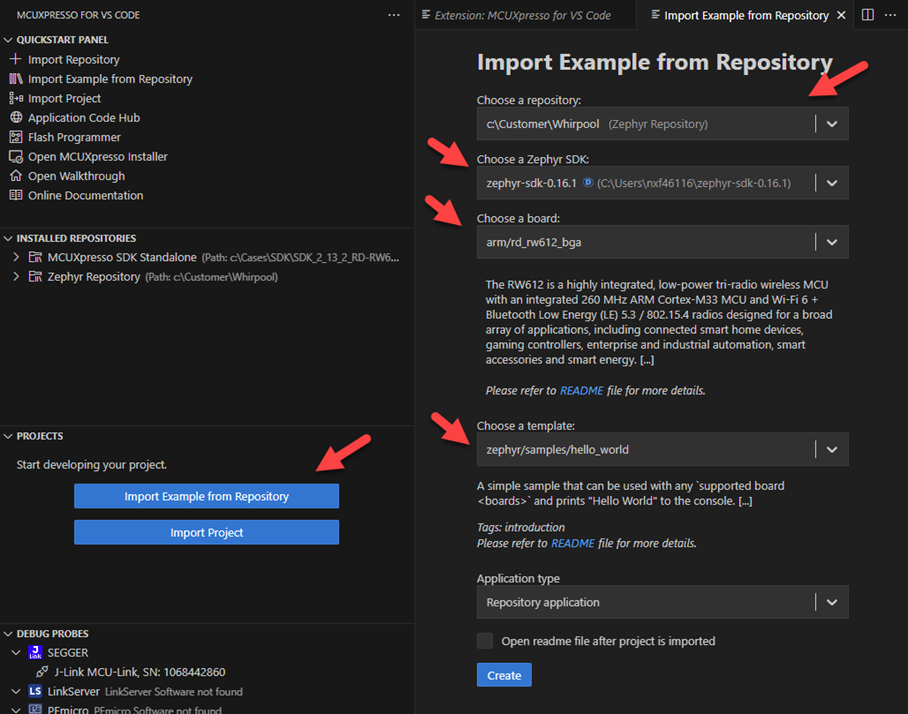Click the Online Documentation book icon
908x714 pixels.
click(15, 195)
